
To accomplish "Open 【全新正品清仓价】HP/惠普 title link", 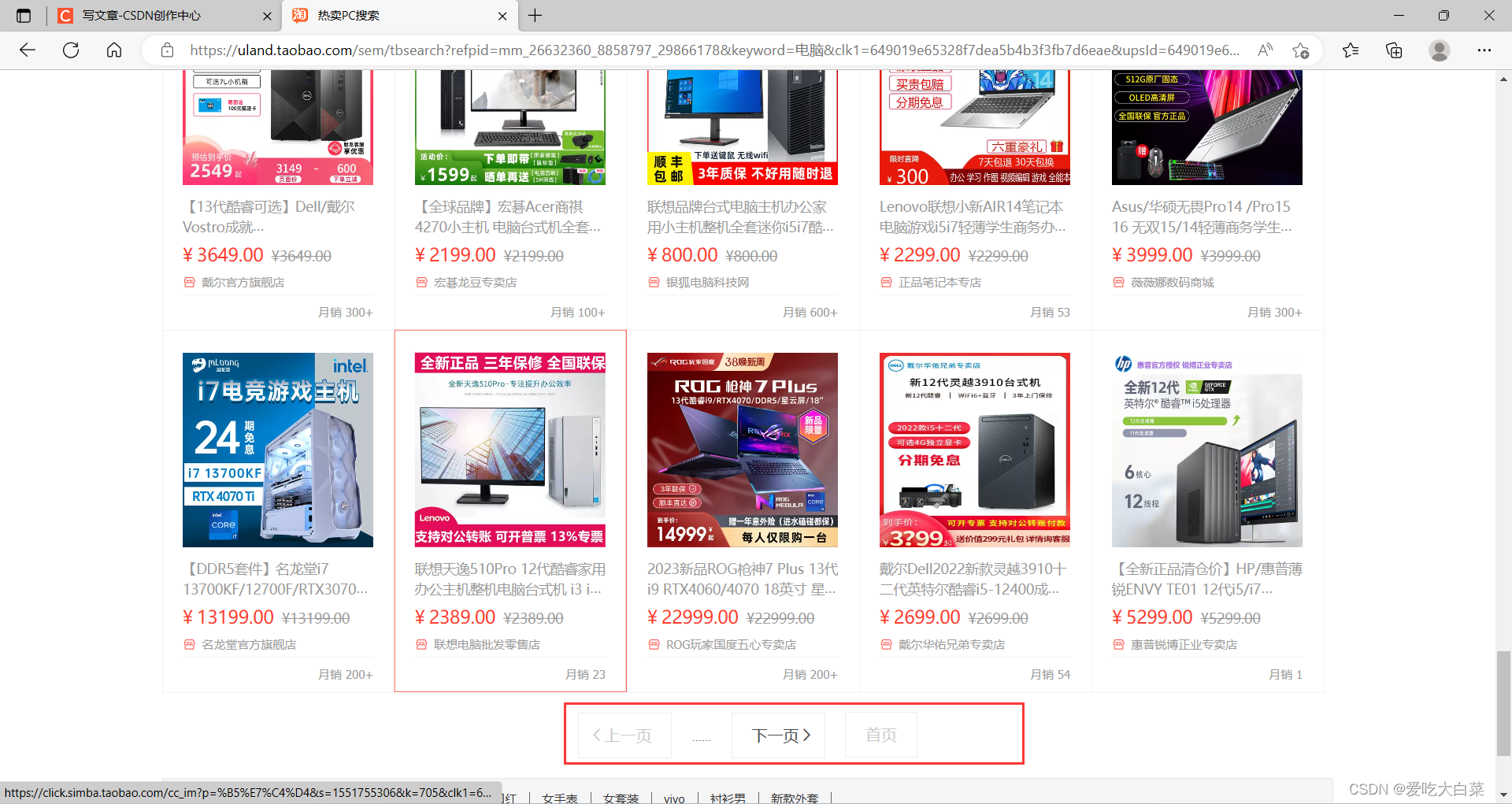I will point(1207,579).
